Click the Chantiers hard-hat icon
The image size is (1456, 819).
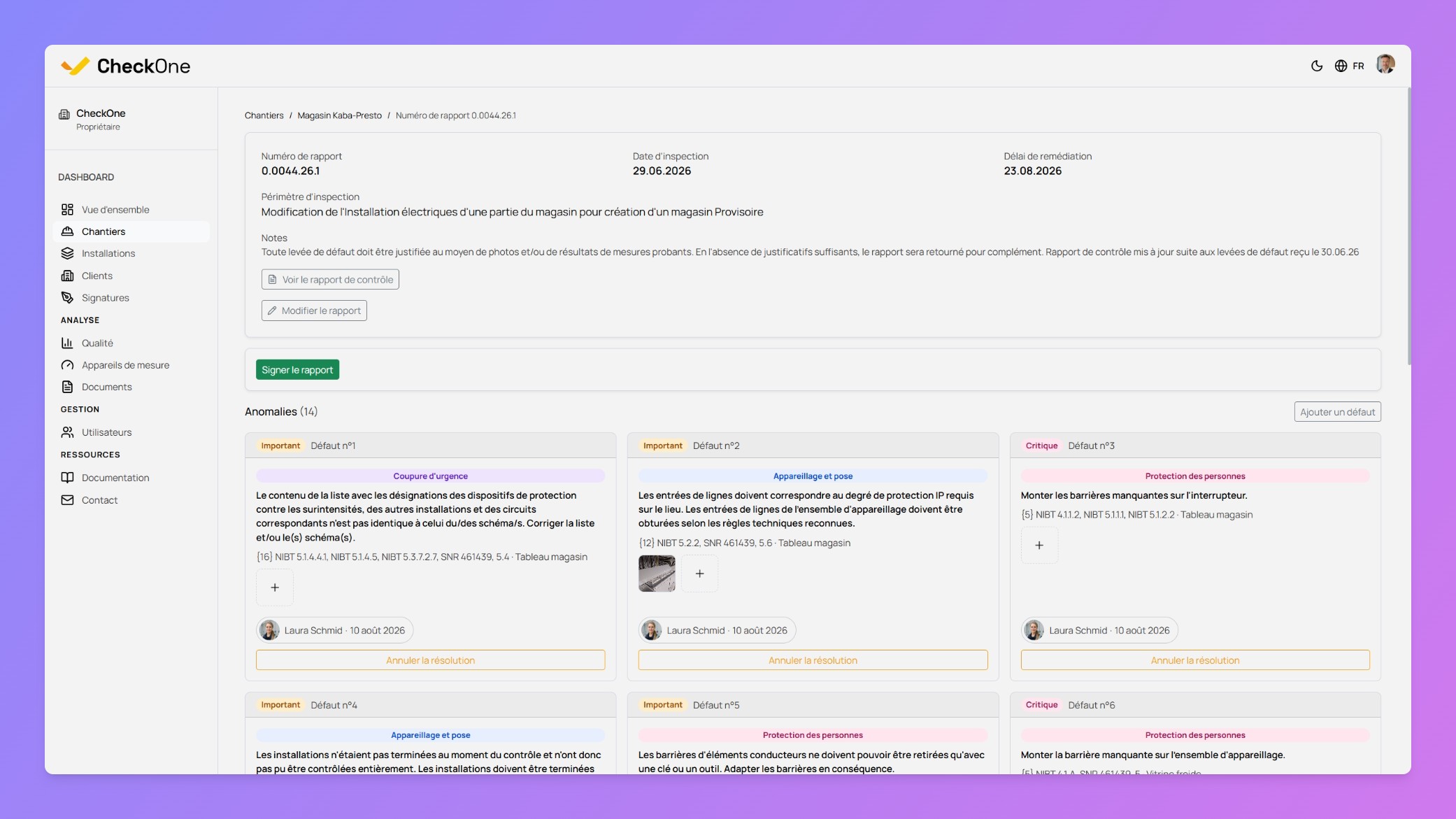[67, 232]
